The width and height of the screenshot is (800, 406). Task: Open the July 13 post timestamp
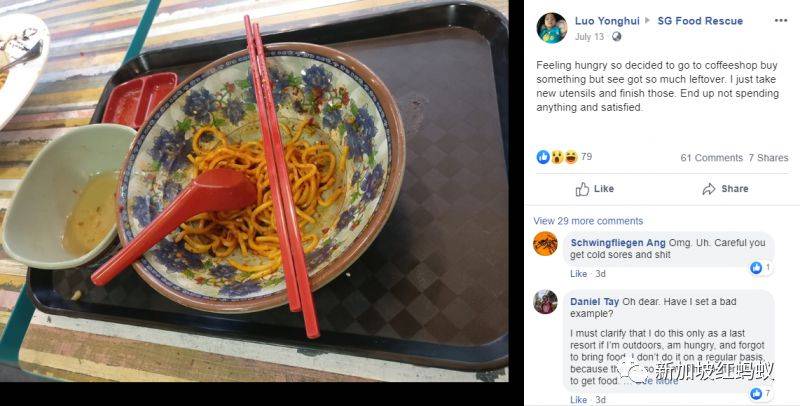pyautogui.click(x=589, y=37)
